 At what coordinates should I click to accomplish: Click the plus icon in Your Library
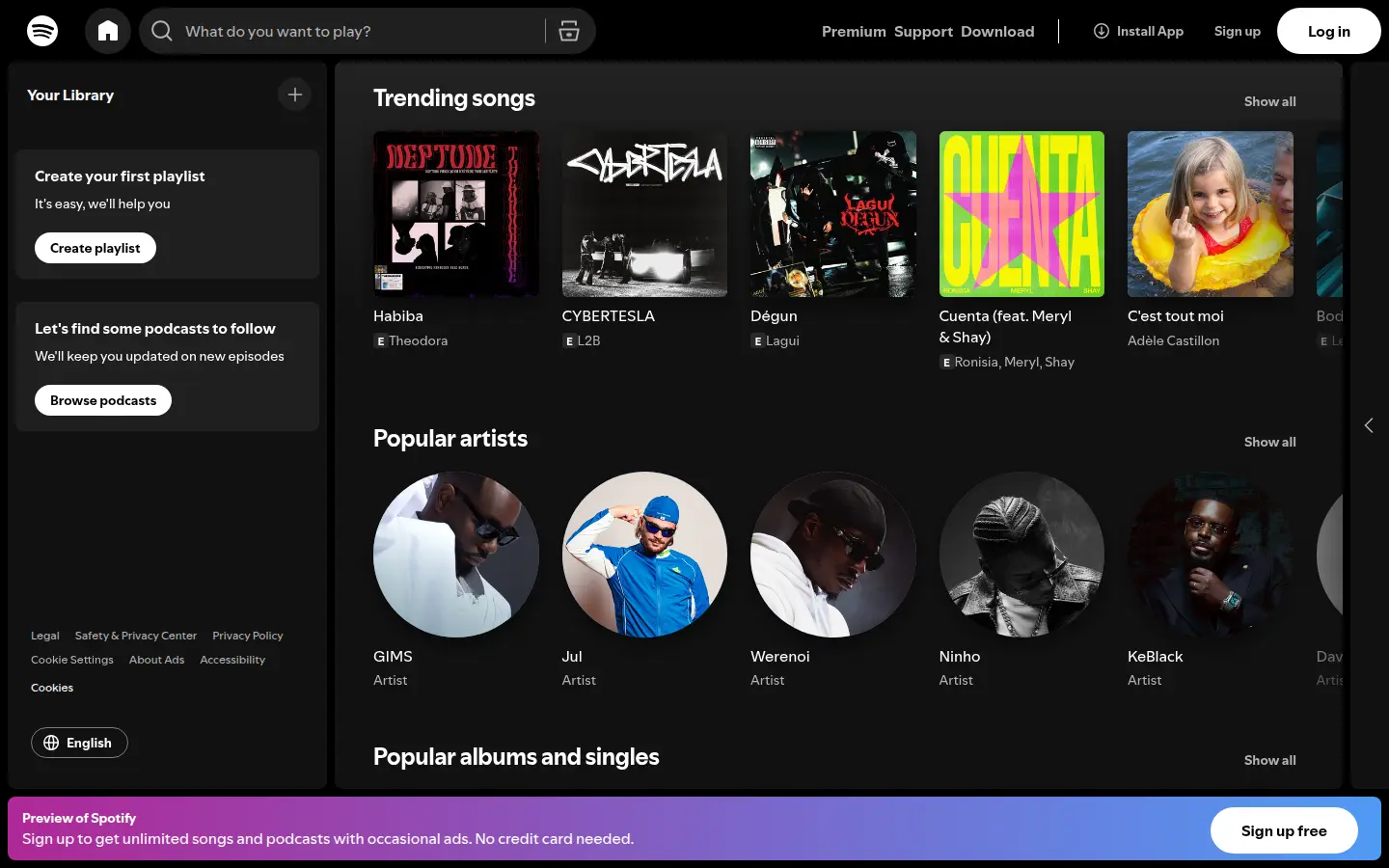point(295,95)
